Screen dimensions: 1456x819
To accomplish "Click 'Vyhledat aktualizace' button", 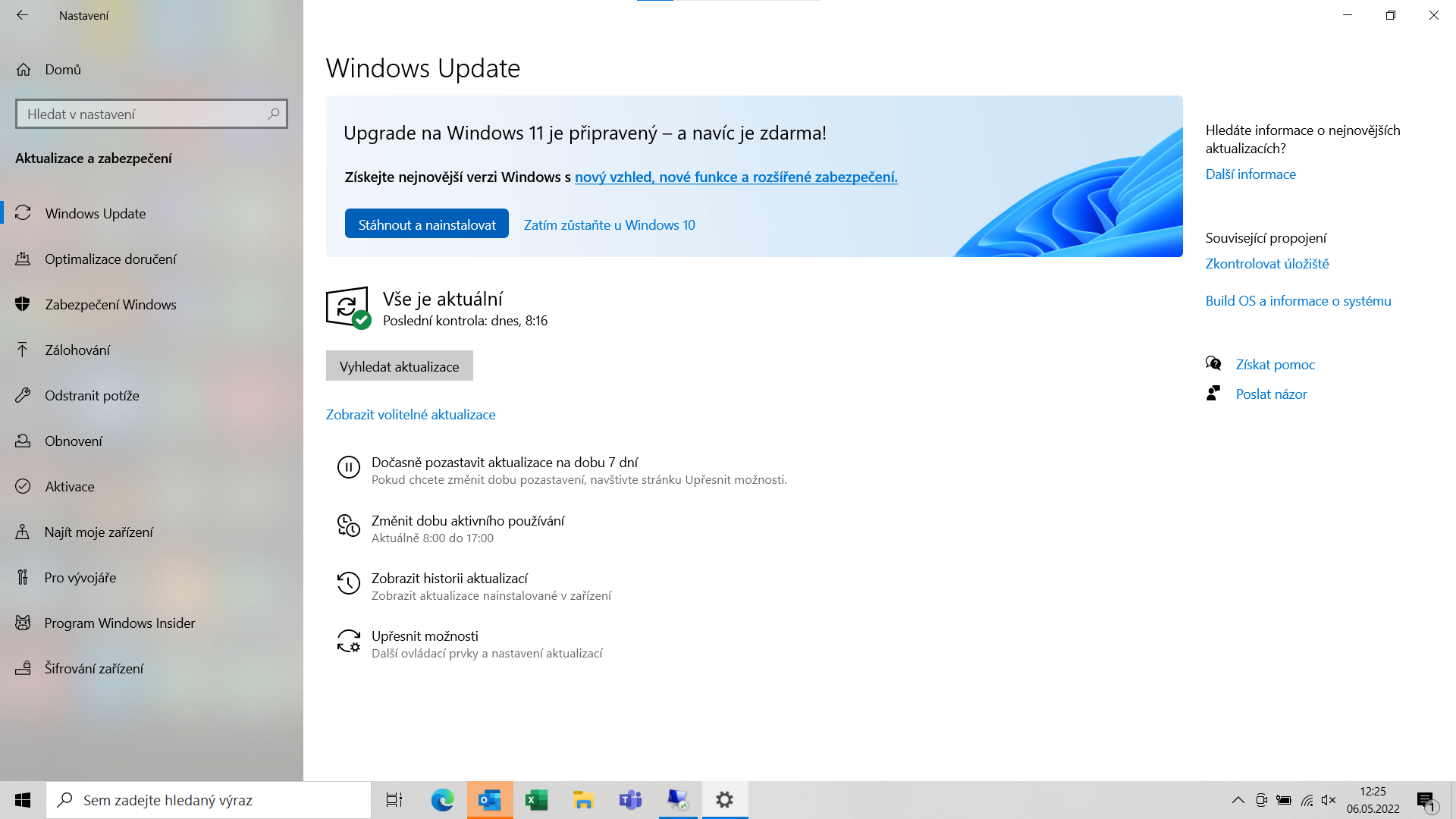I will click(399, 366).
